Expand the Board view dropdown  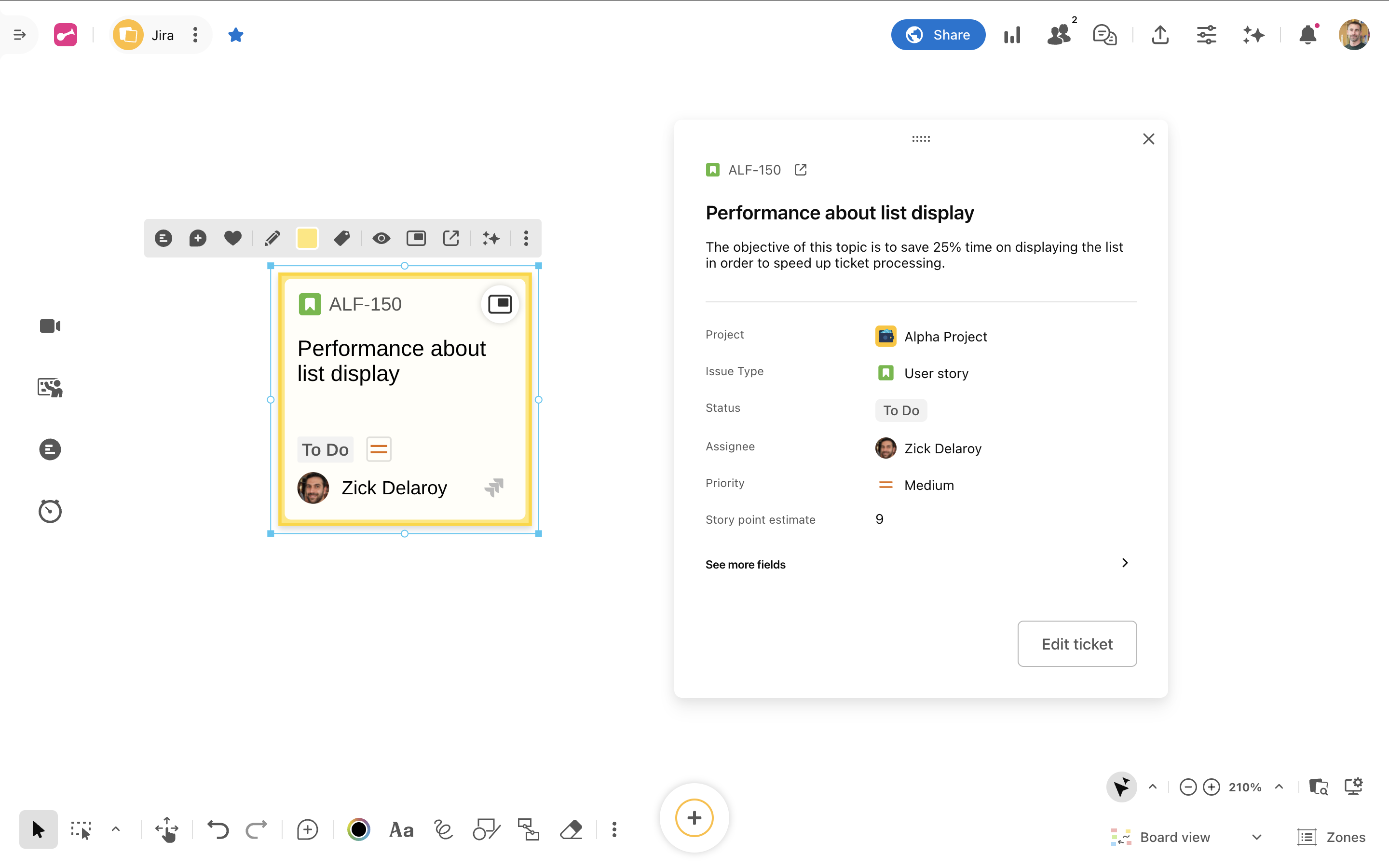(x=1256, y=837)
